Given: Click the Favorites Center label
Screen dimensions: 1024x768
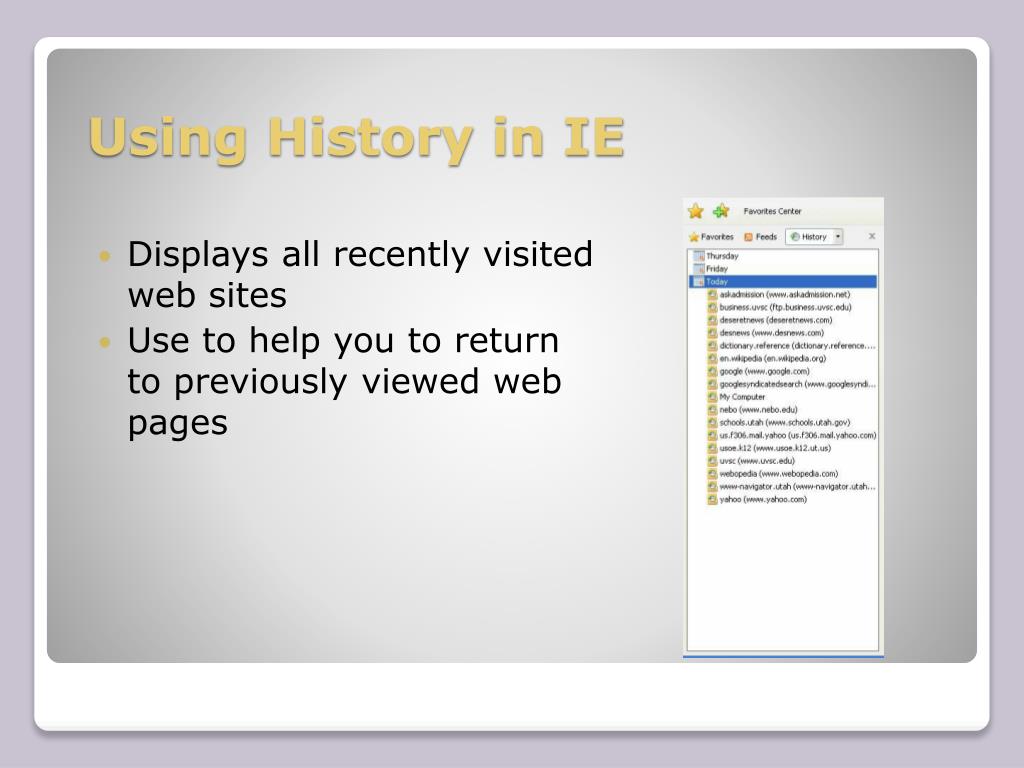Looking at the screenshot, I should pyautogui.click(x=772, y=211).
